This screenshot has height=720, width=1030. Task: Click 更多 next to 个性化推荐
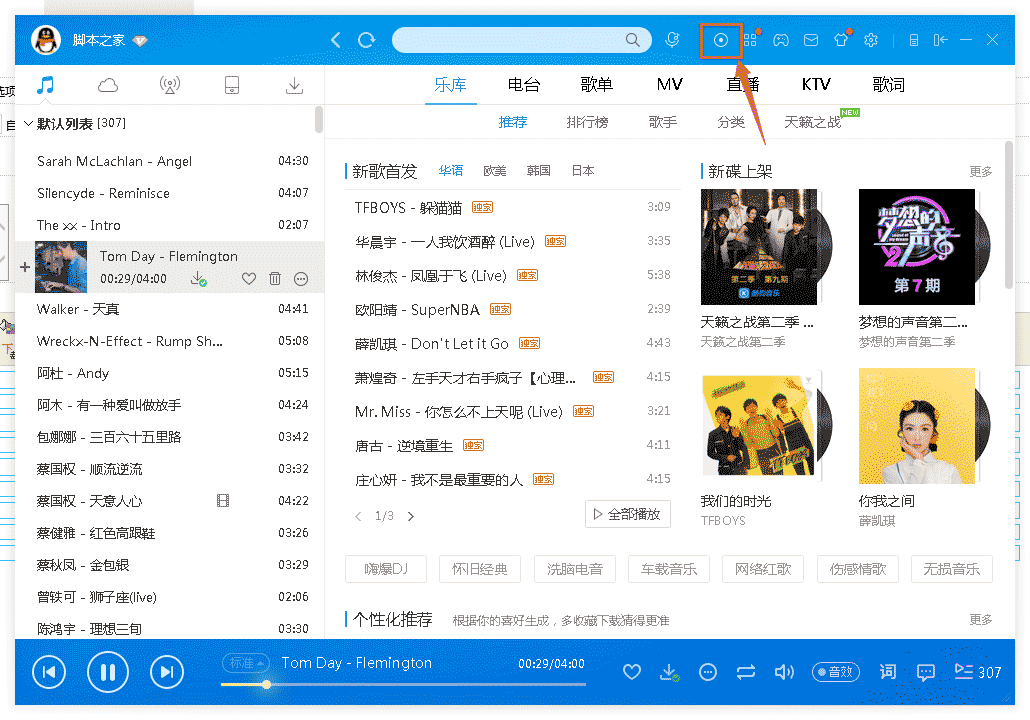(x=981, y=619)
